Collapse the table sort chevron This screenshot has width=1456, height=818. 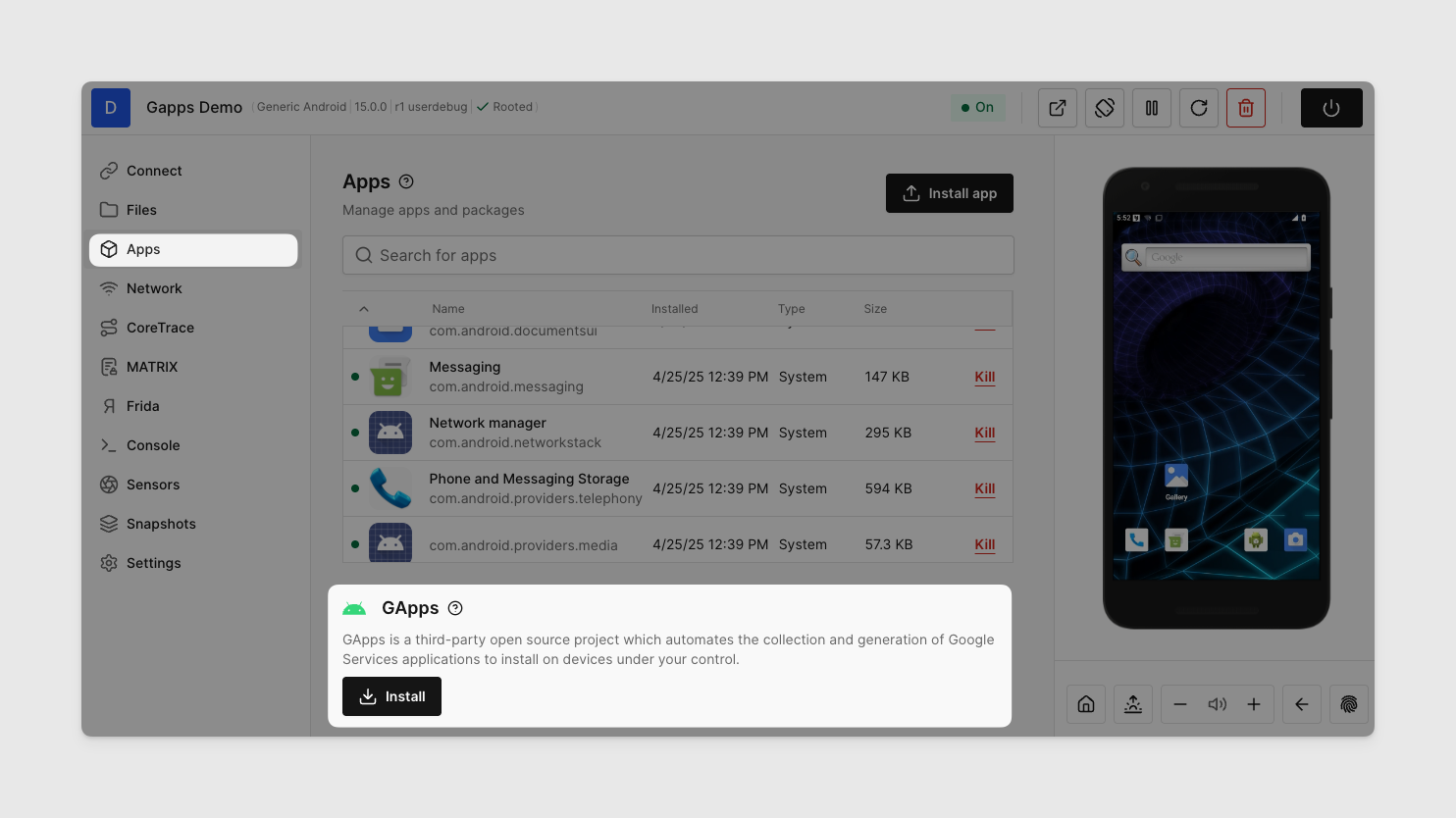click(364, 309)
